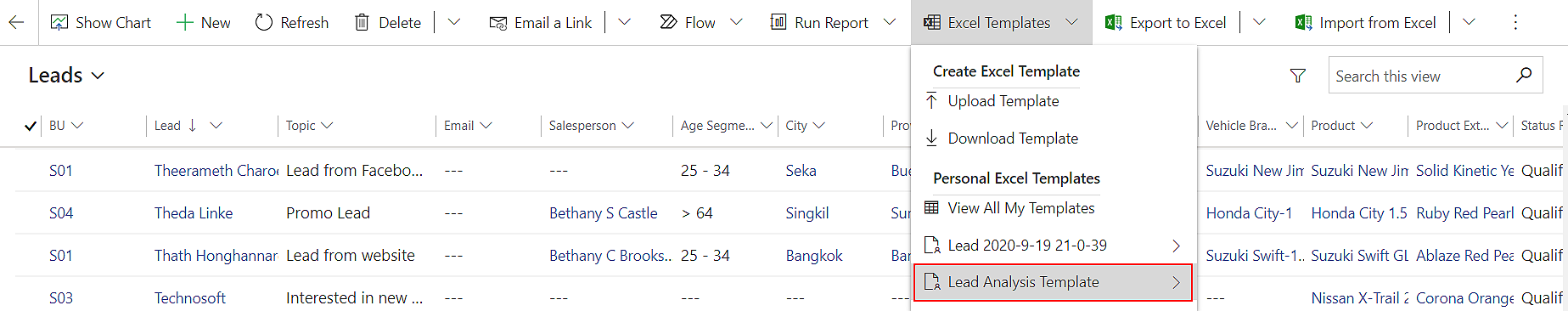Open the more commands ellipsis
The width and height of the screenshot is (1568, 311).
click(x=1515, y=23)
